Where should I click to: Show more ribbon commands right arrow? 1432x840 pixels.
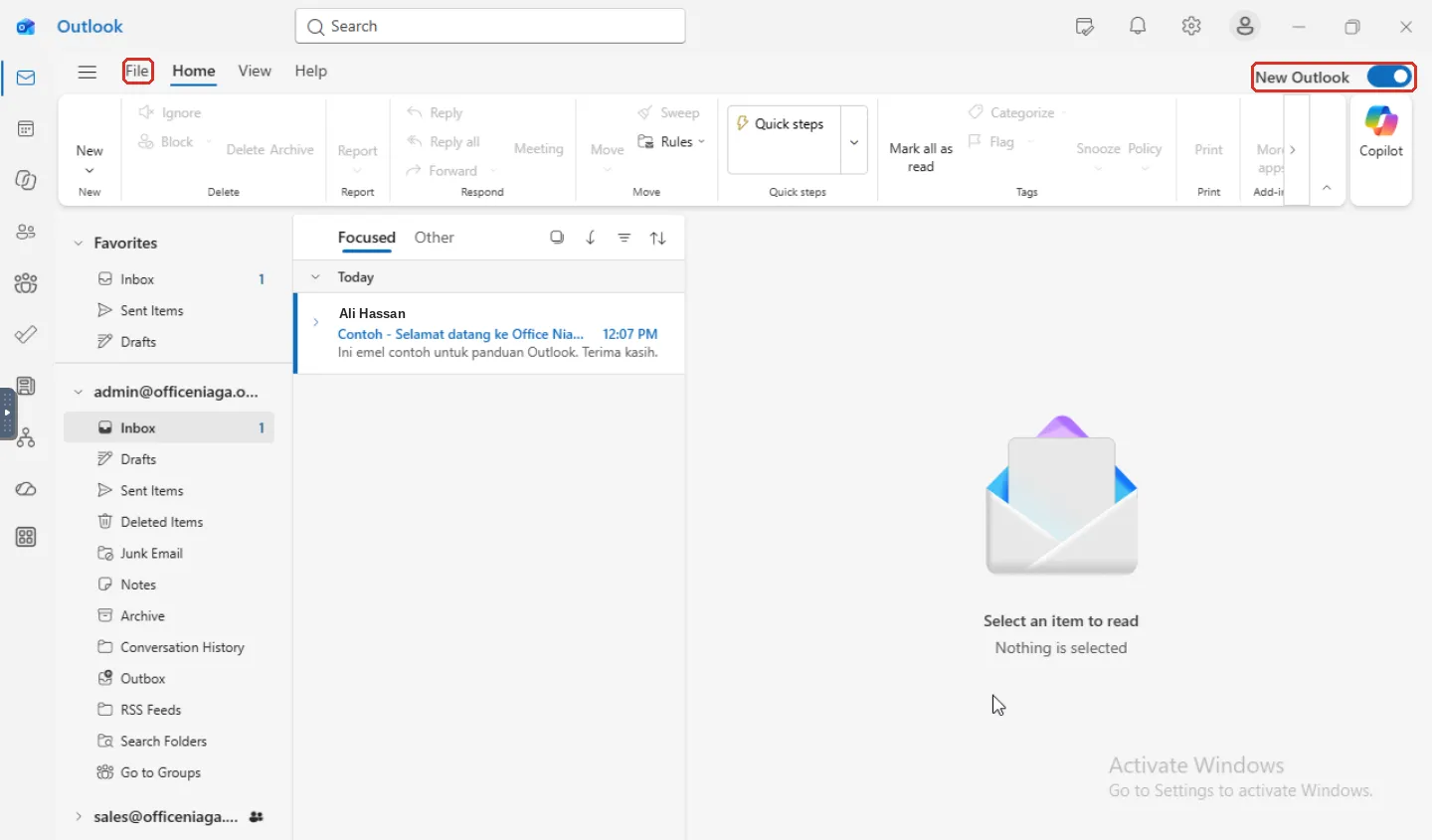pos(1294,150)
